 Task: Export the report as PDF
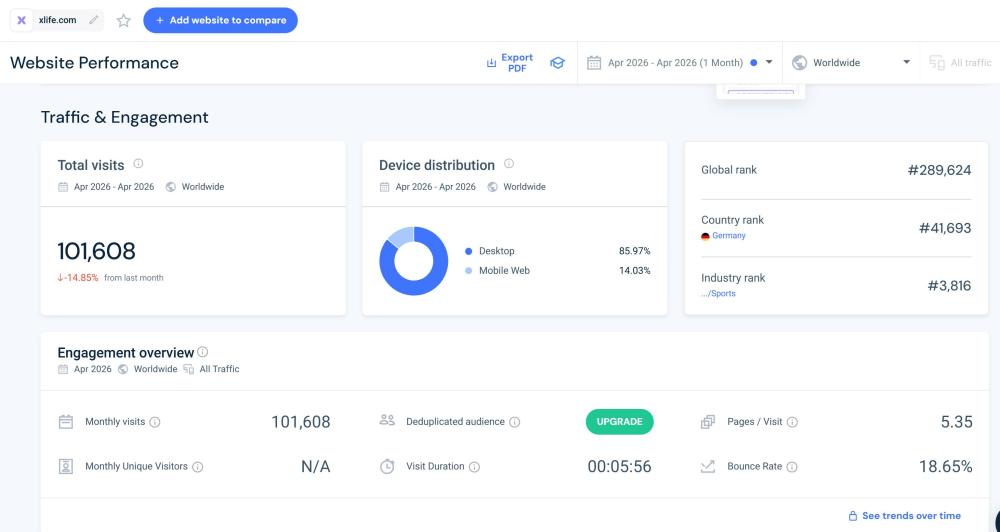click(510, 63)
